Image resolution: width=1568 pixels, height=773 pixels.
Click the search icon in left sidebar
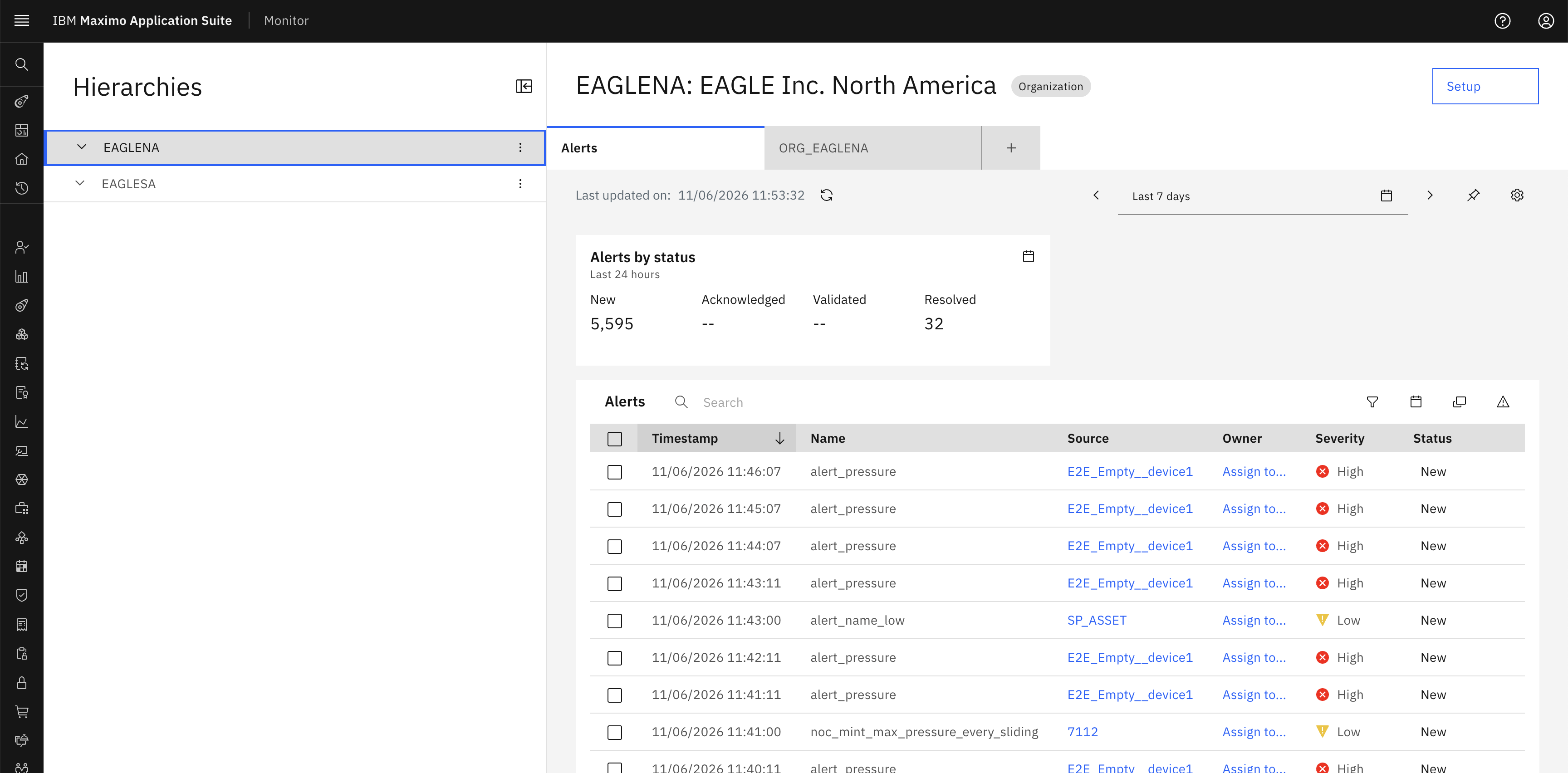click(x=22, y=64)
